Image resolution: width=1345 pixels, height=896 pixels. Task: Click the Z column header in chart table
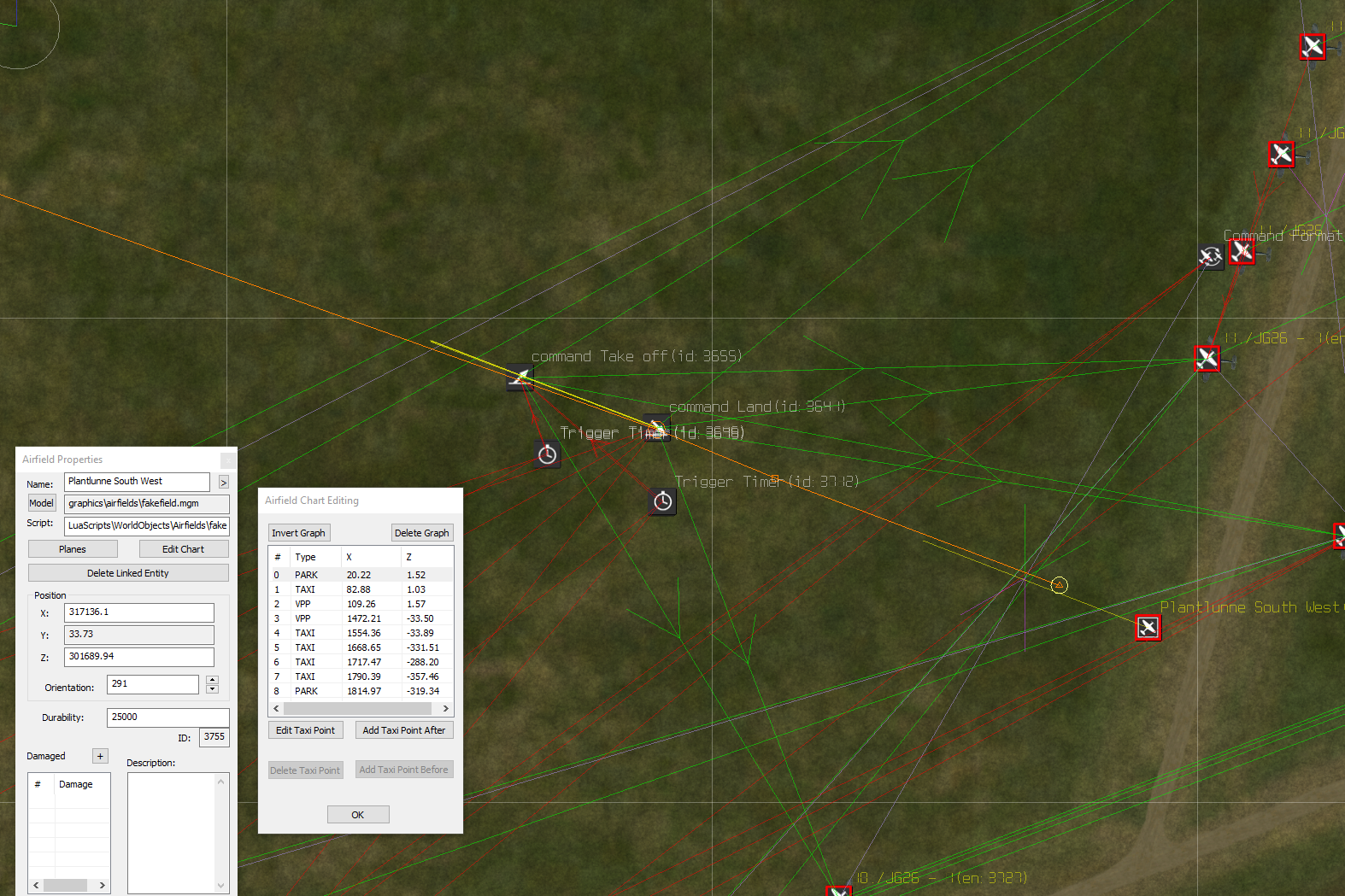point(427,557)
